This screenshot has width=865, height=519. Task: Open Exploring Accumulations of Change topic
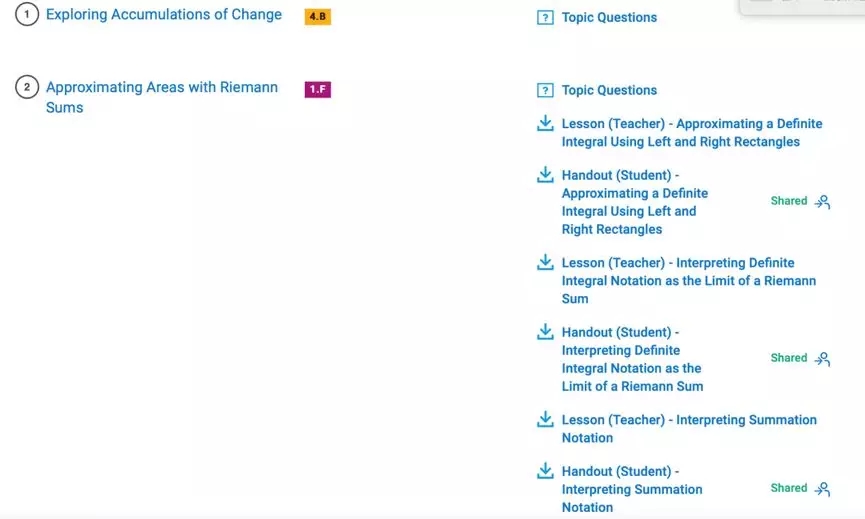tap(164, 15)
